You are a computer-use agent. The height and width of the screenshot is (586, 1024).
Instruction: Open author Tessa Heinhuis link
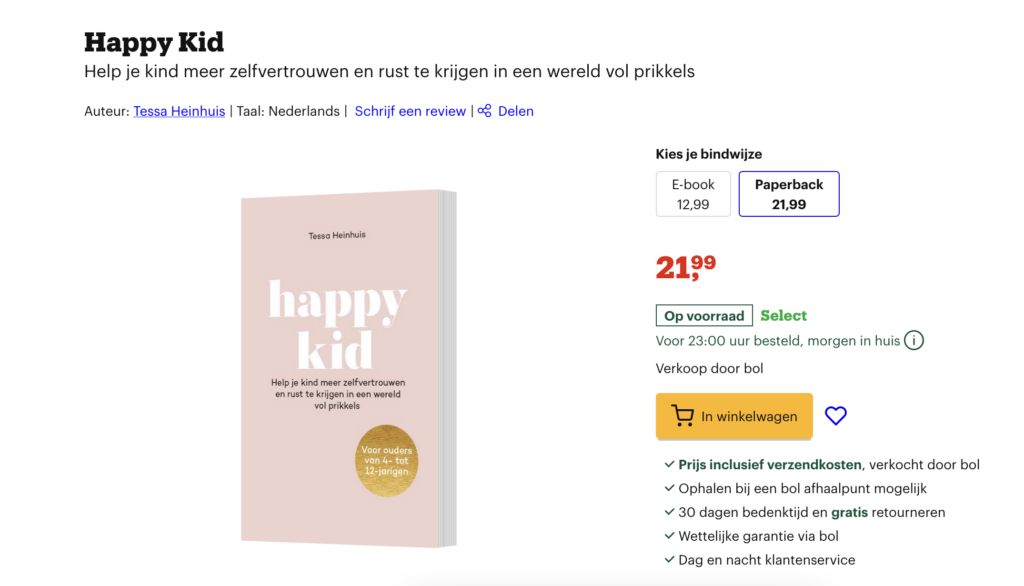click(179, 111)
